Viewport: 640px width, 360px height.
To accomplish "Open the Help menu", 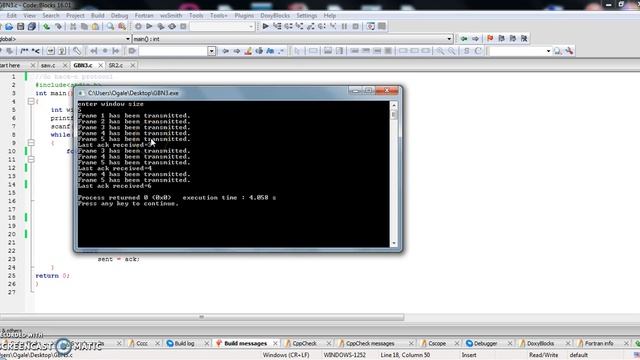I will coord(330,16).
